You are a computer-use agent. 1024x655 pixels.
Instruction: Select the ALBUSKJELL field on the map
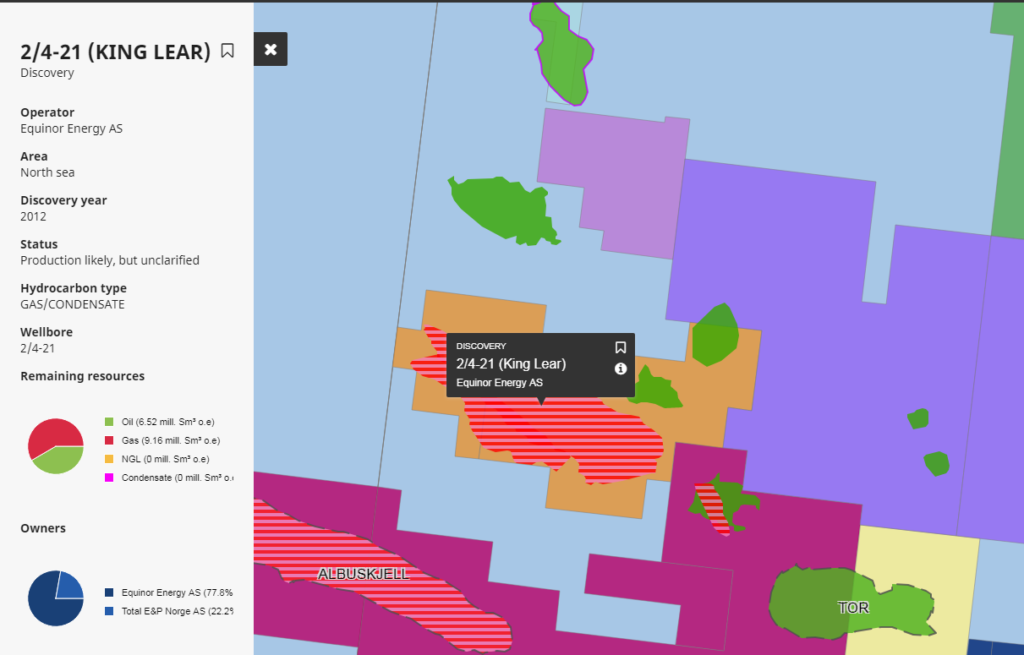click(362, 574)
